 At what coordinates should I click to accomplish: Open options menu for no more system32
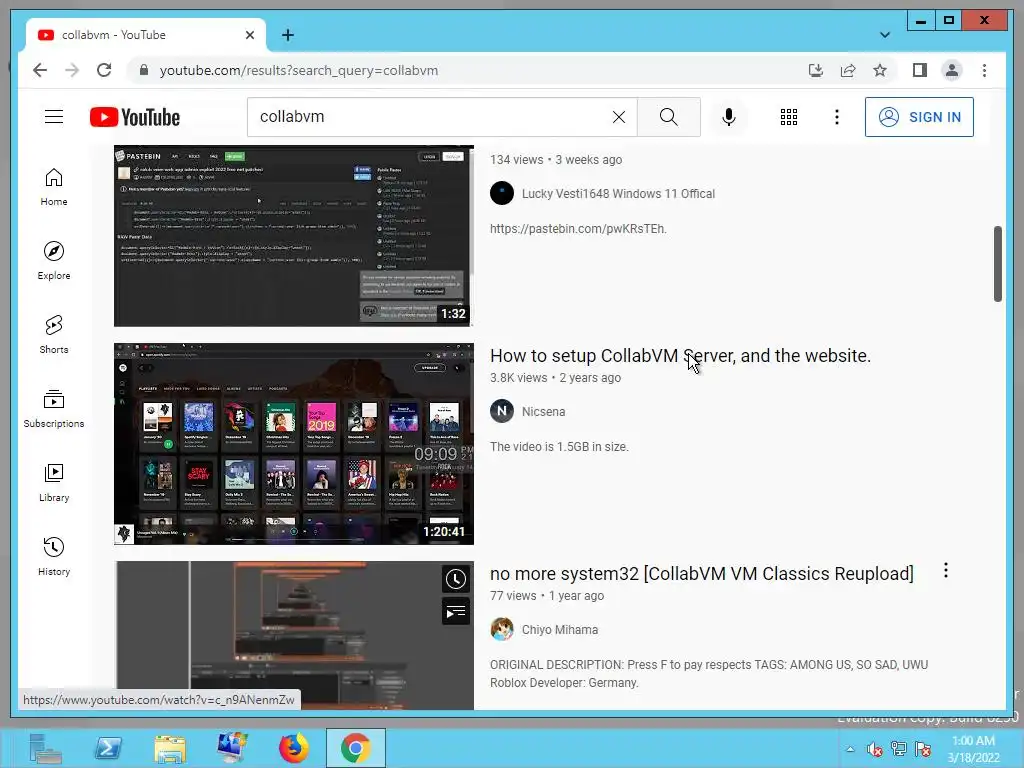pos(946,571)
